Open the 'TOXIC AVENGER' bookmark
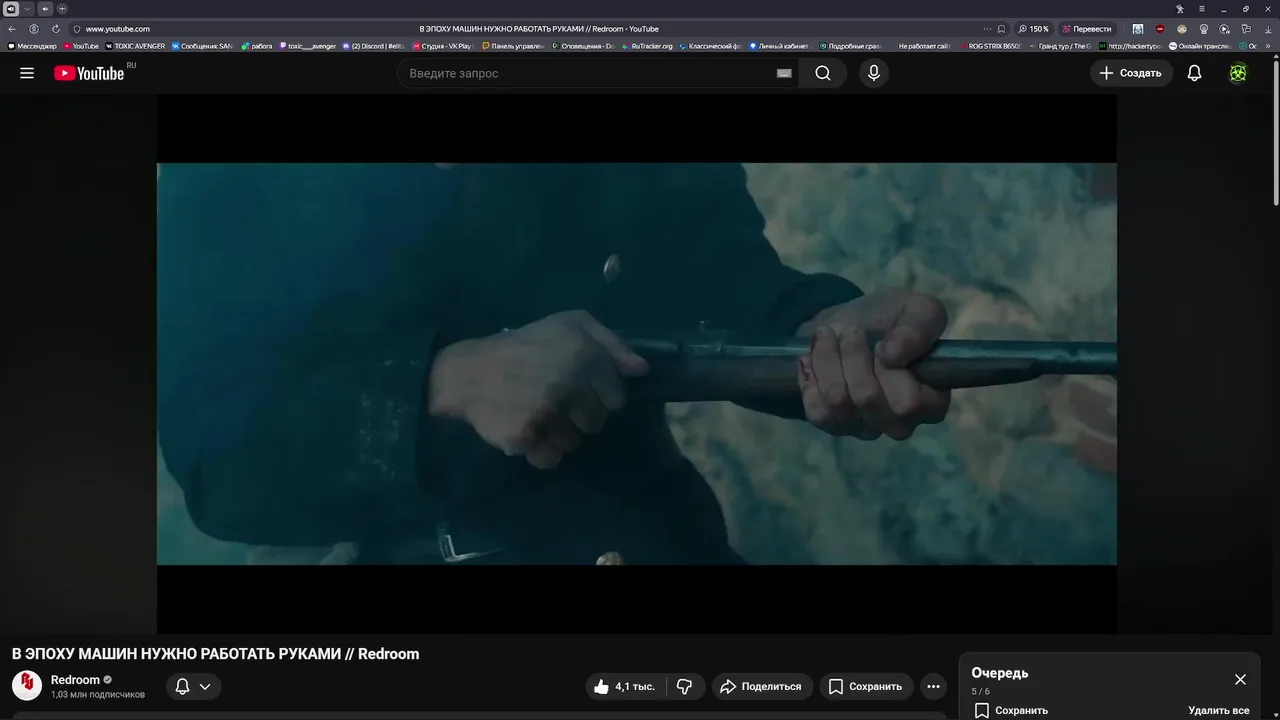This screenshot has width=1280, height=720. pyautogui.click(x=135, y=46)
